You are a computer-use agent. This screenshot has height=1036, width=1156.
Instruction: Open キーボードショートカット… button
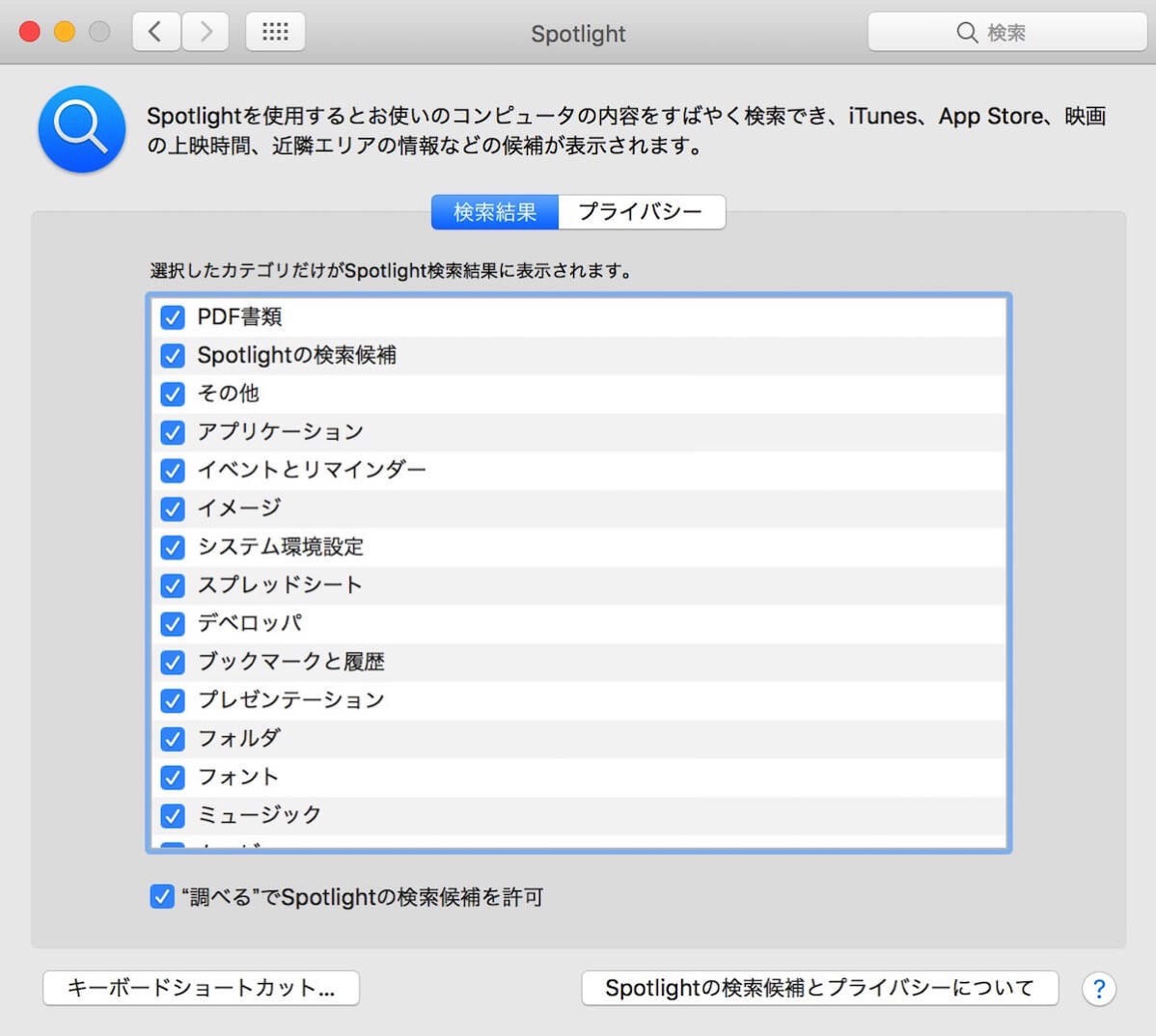[202, 988]
